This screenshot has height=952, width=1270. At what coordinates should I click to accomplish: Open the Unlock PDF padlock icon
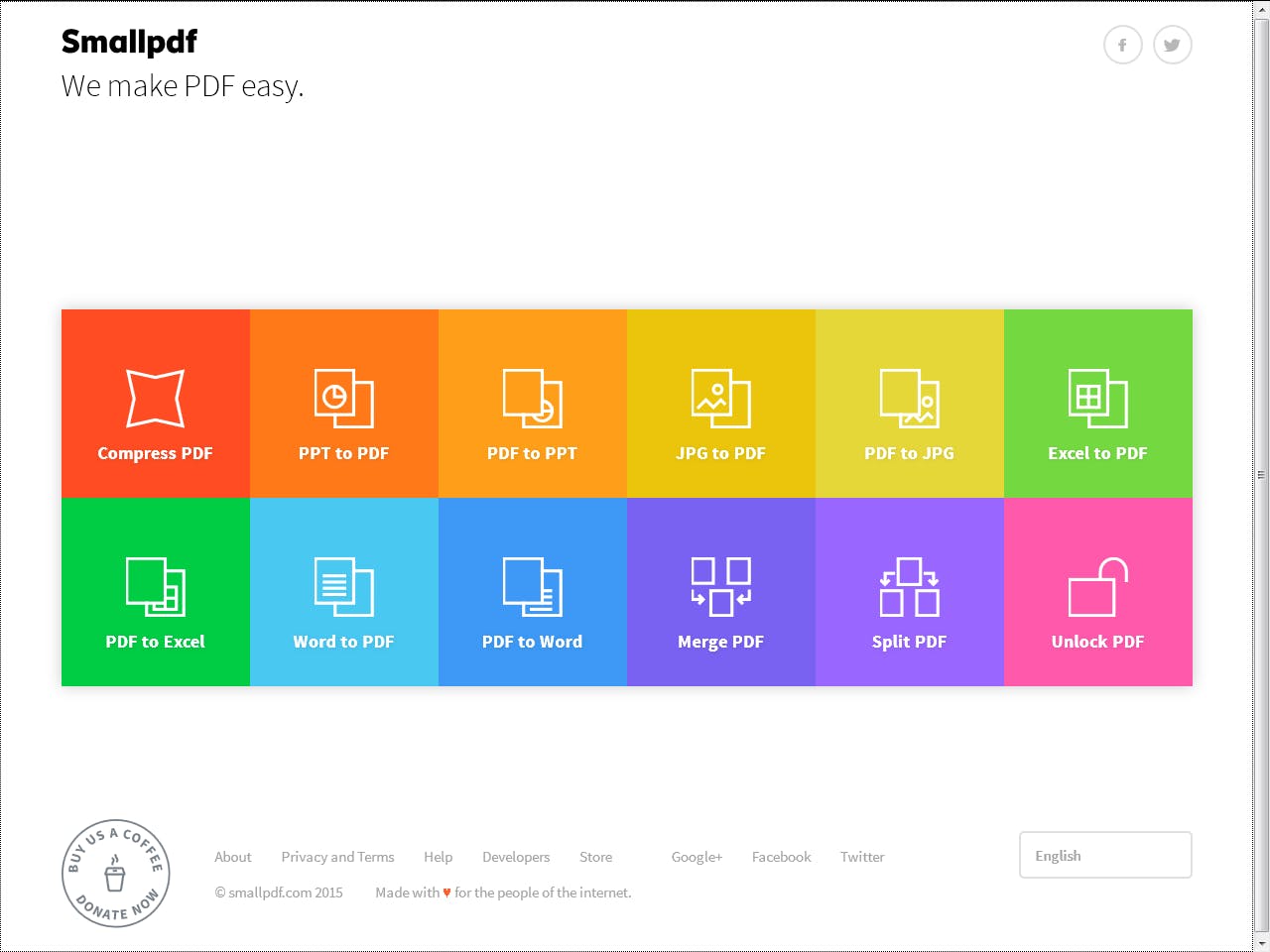(x=1098, y=586)
